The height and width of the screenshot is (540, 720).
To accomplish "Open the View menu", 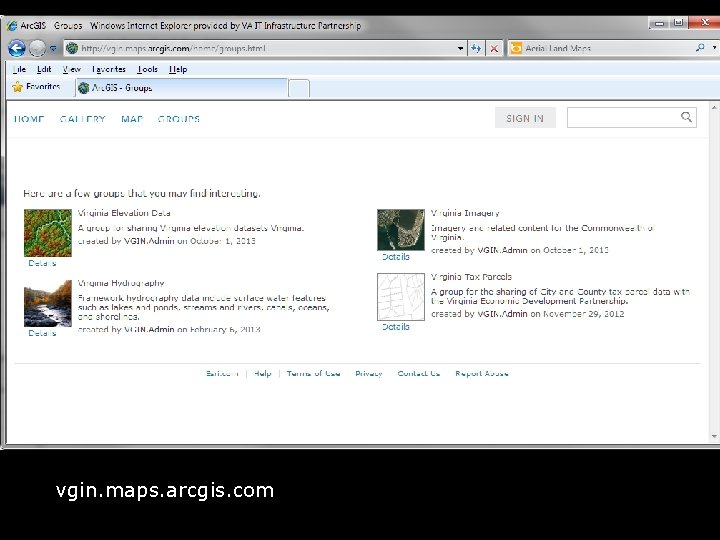I will point(72,69).
